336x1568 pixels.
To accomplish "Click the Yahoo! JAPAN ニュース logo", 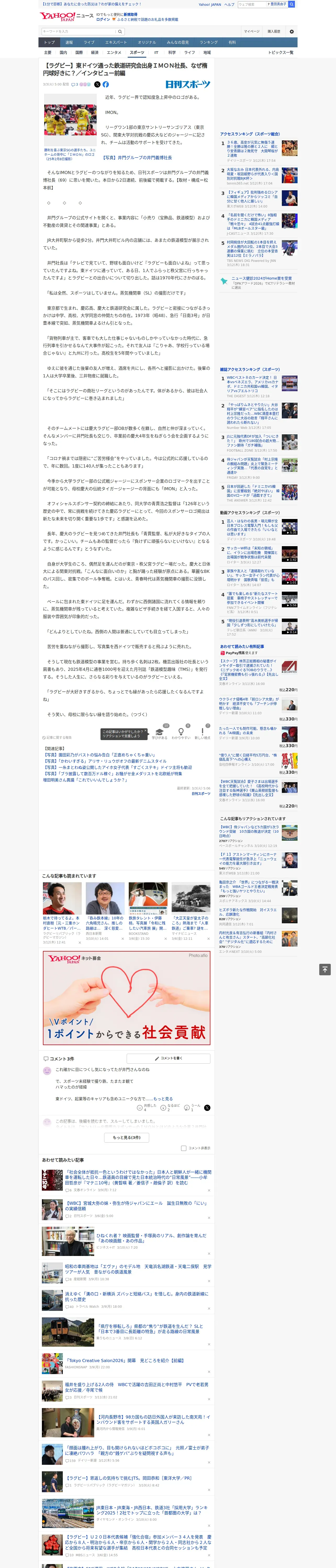I will pyautogui.click(x=67, y=17).
